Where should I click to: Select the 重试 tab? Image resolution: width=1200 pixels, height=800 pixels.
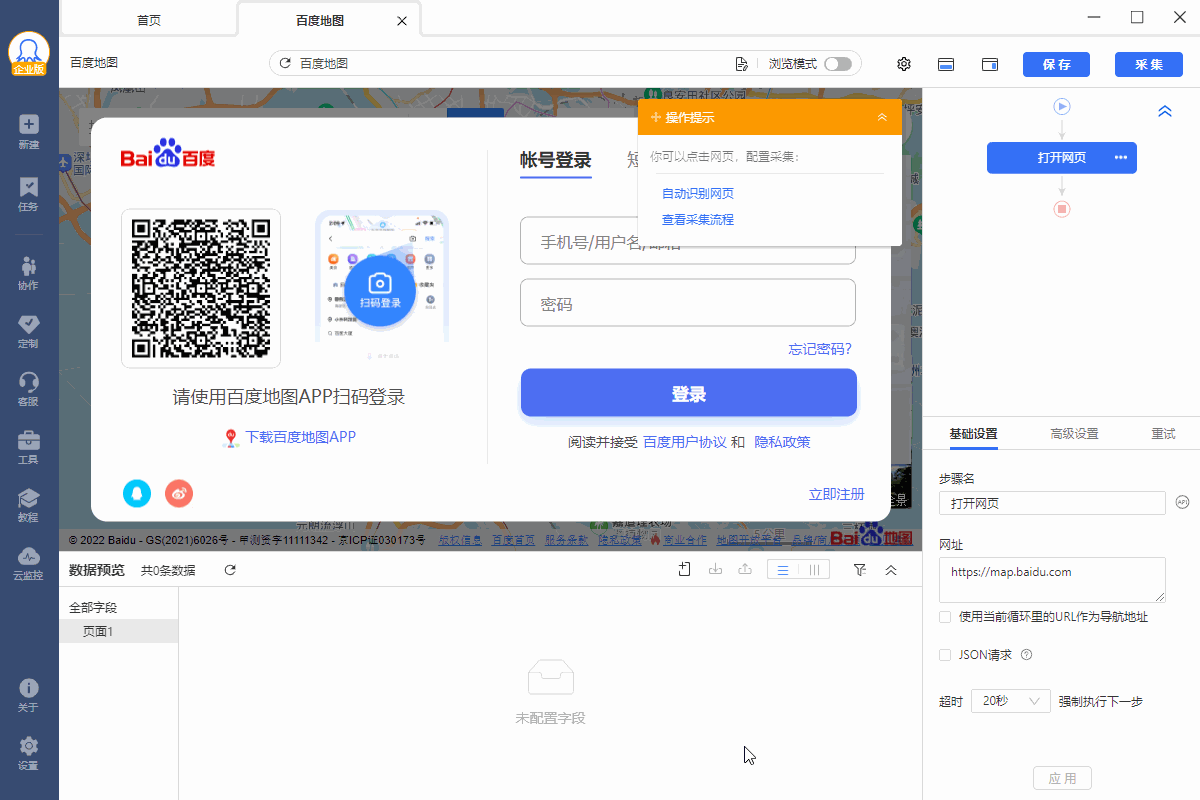pos(1163,434)
